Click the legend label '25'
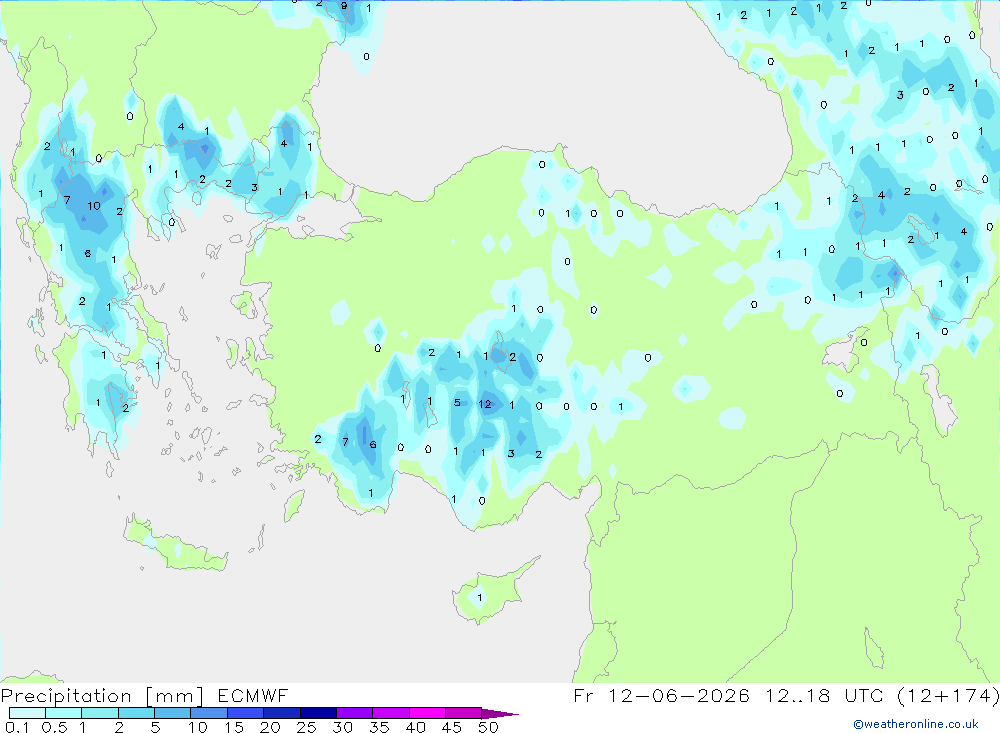This screenshot has height=733, width=1000. [307, 727]
